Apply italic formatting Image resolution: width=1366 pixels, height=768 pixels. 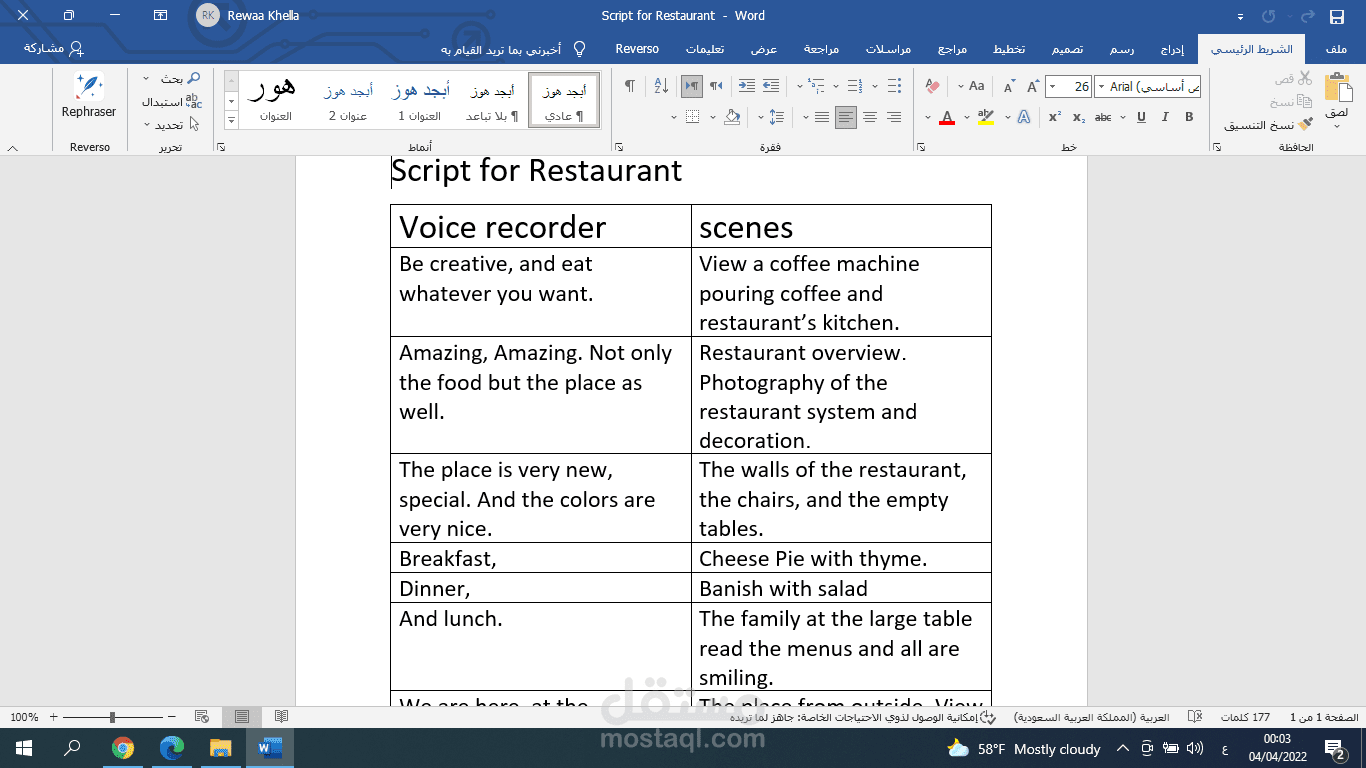[1165, 117]
